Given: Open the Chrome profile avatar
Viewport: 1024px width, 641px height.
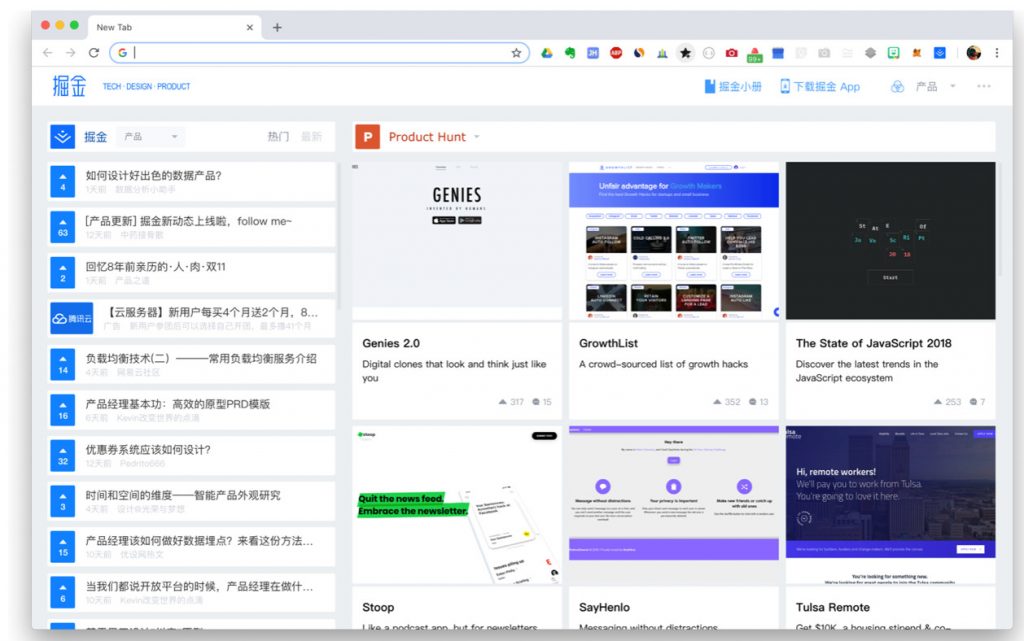Looking at the screenshot, I should tap(974, 53).
